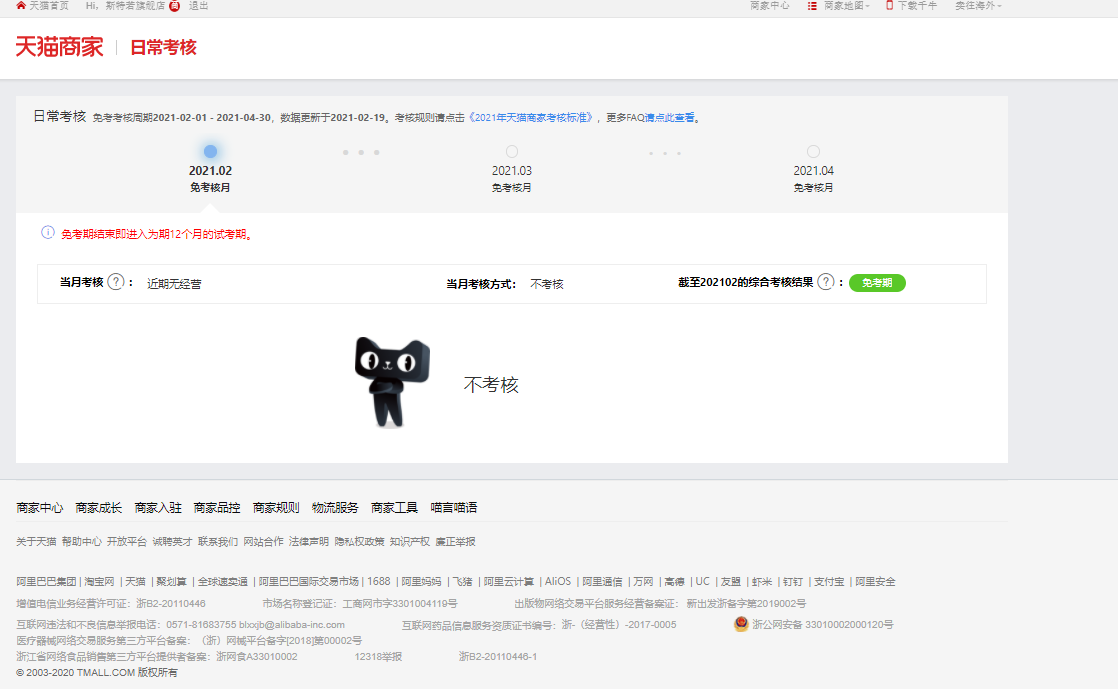
Task: Open the 阿里通信 footer link
Action: [602, 582]
